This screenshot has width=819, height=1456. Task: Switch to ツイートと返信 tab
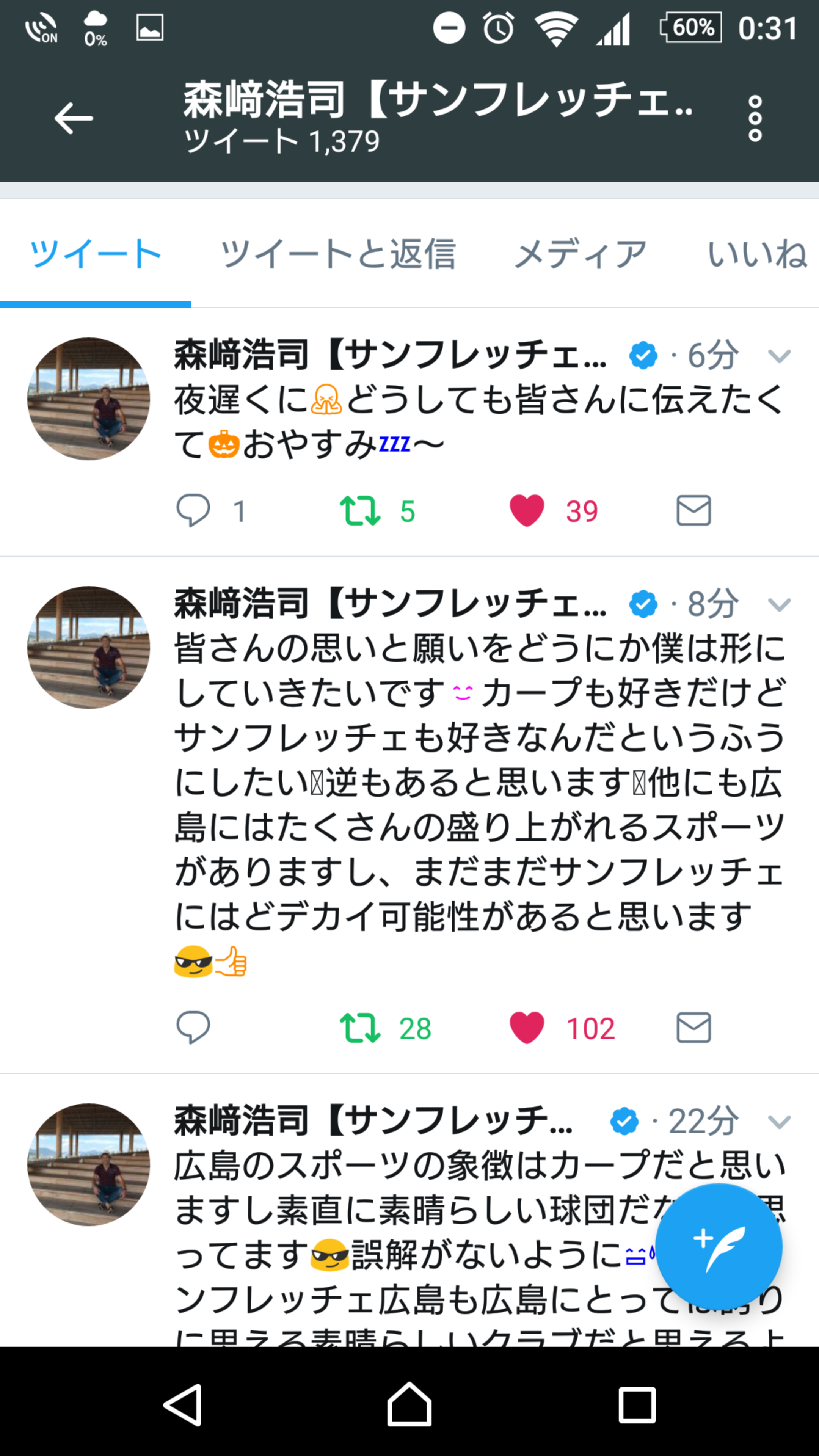coord(337,254)
